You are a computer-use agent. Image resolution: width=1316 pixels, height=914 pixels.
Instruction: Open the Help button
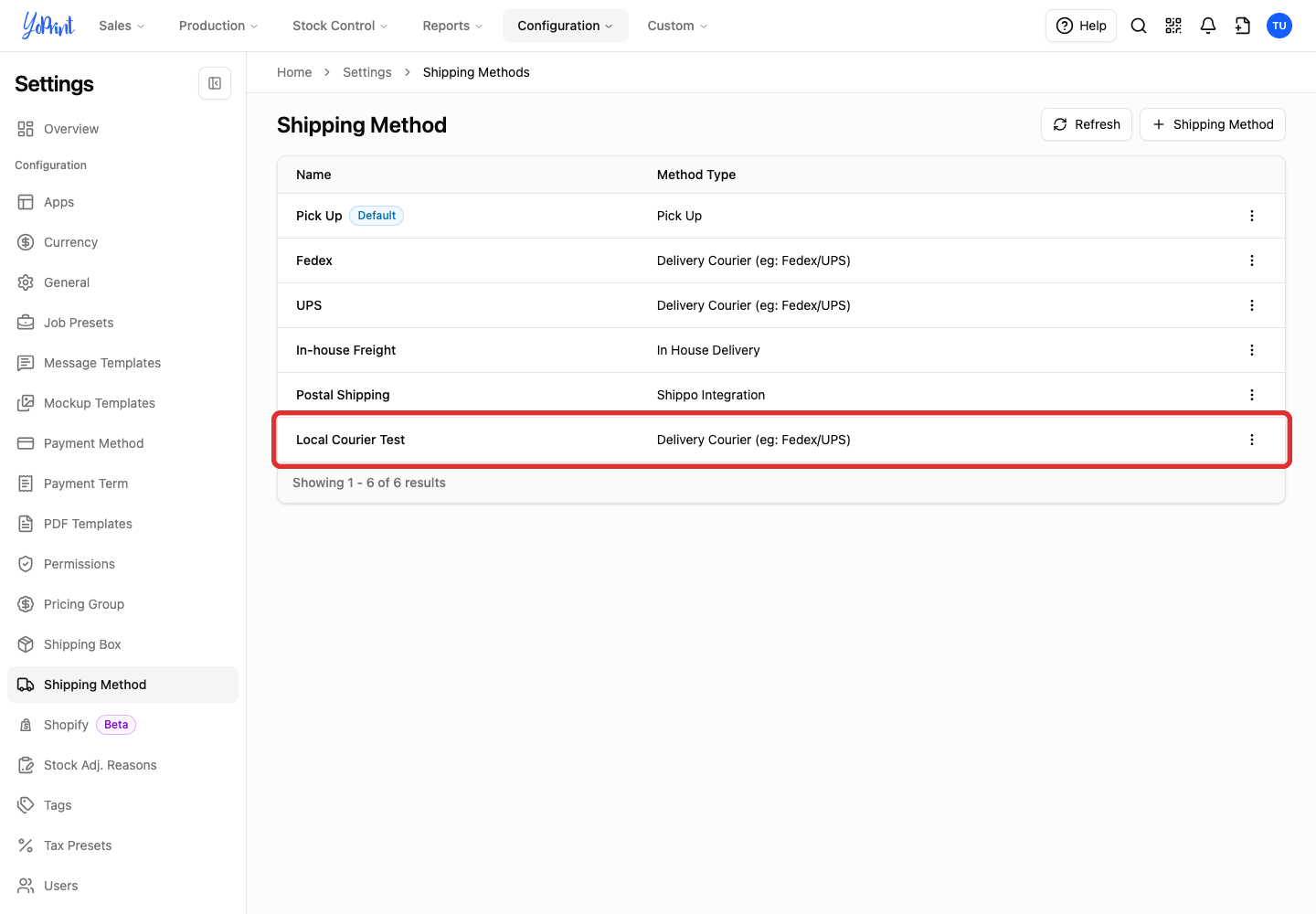(1081, 26)
